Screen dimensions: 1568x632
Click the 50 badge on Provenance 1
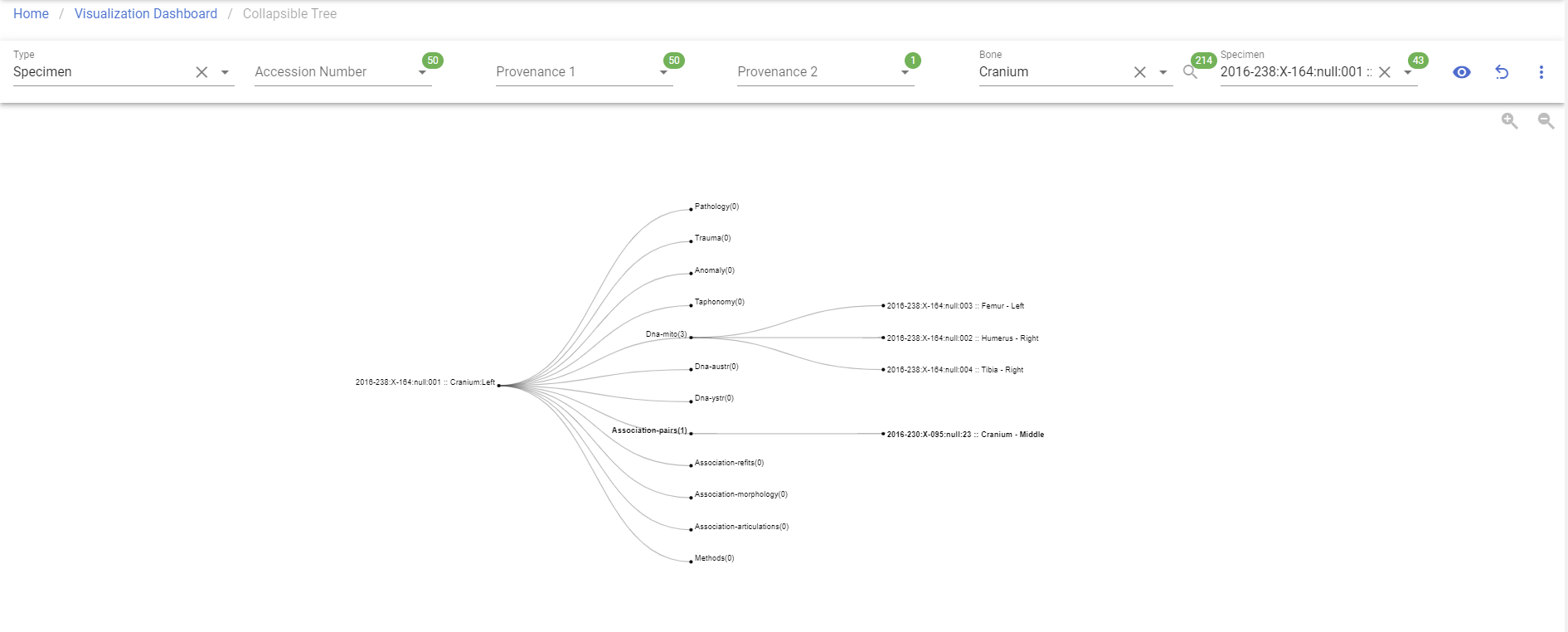tap(674, 61)
